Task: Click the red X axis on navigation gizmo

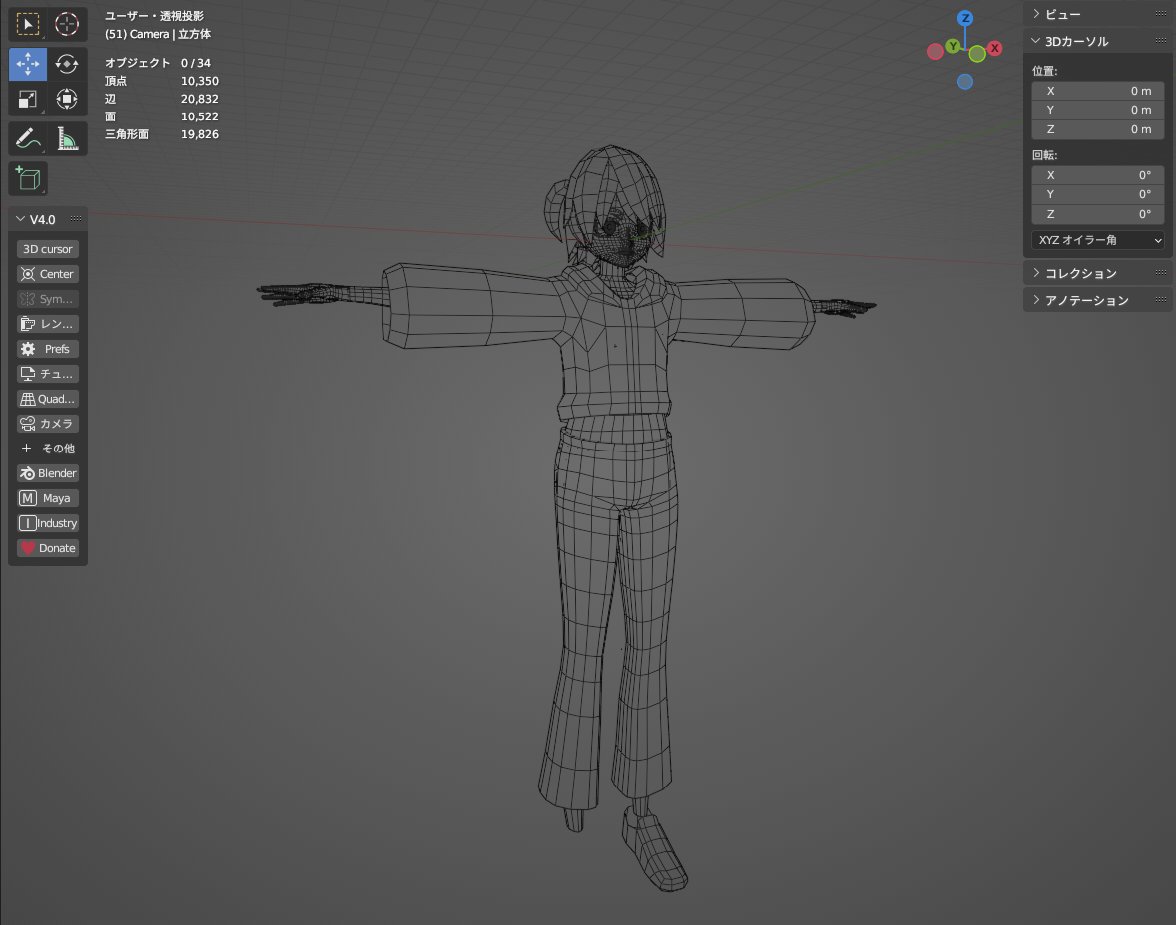Action: pyautogui.click(x=994, y=47)
